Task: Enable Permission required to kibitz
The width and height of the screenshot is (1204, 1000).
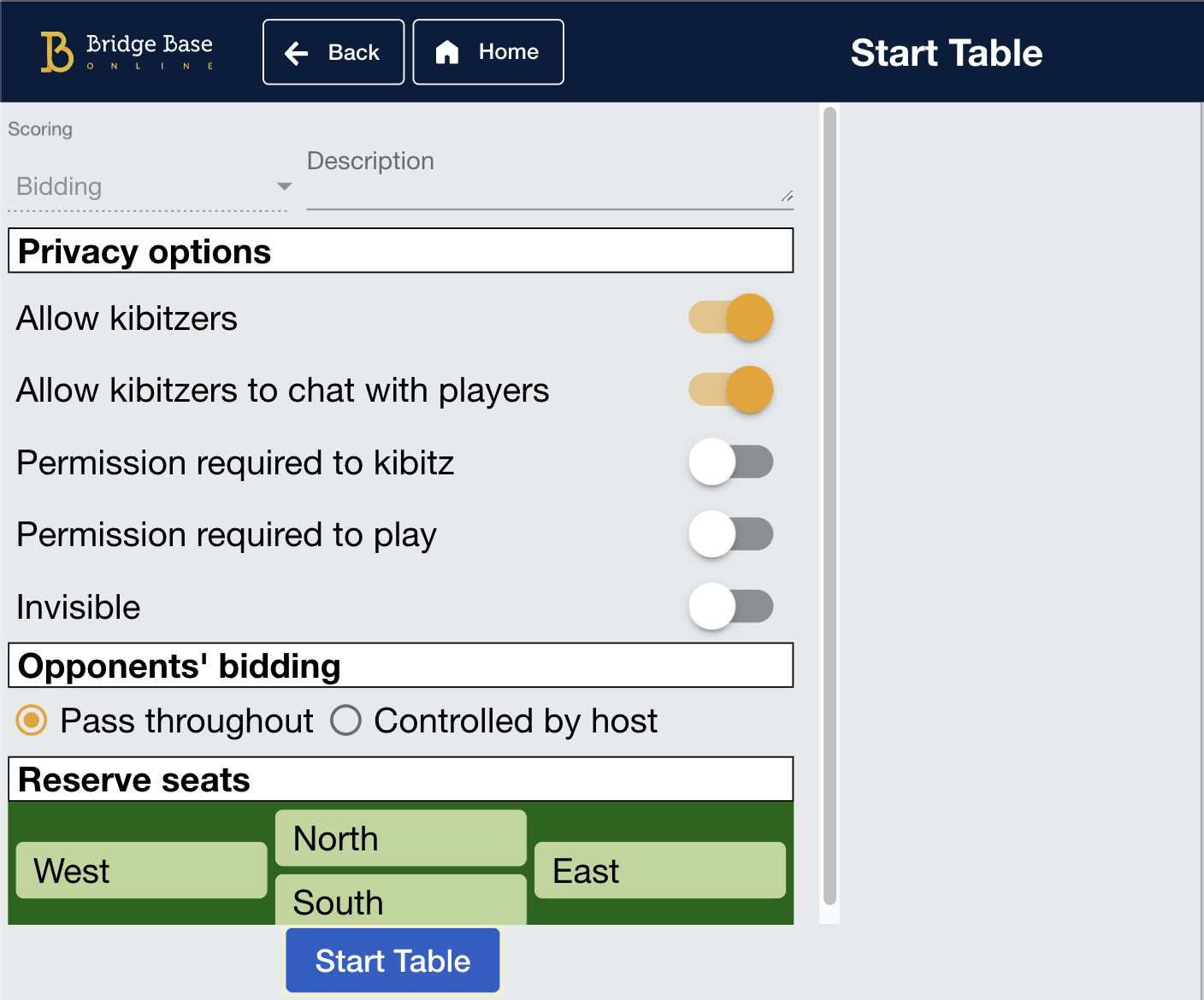Action: pos(731,462)
